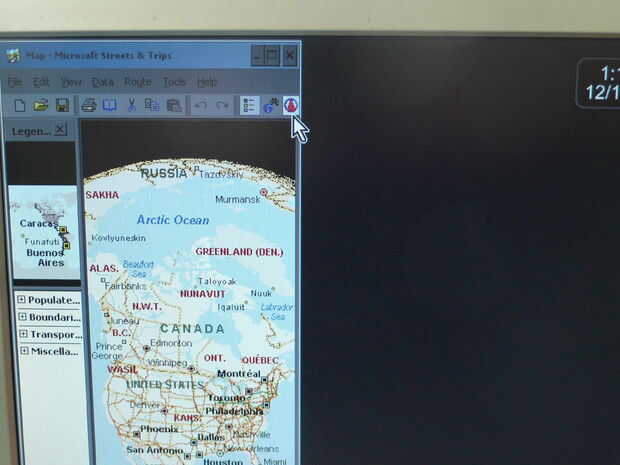Click the desktop clock gadget

[x=599, y=83]
